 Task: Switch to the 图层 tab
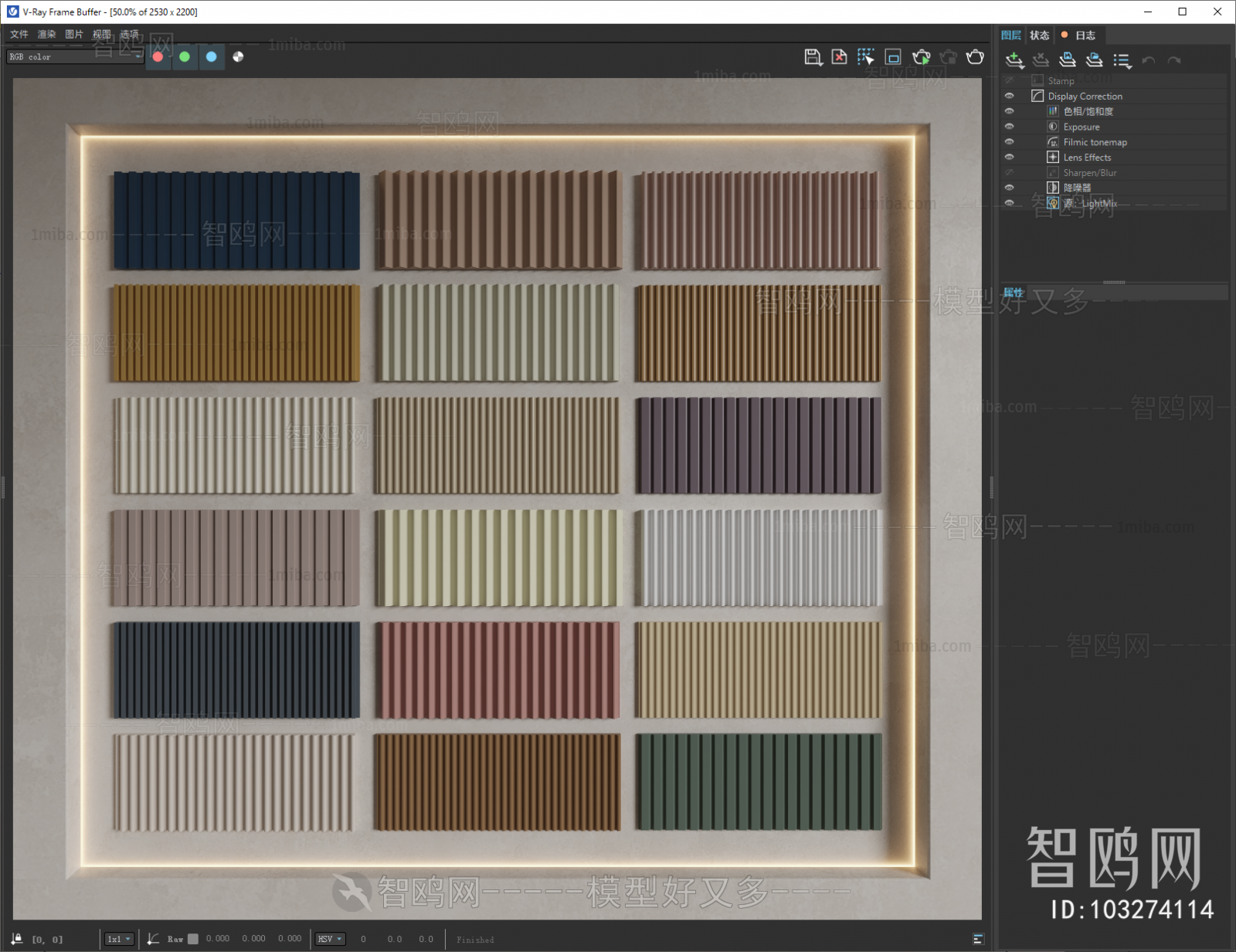pos(1011,36)
